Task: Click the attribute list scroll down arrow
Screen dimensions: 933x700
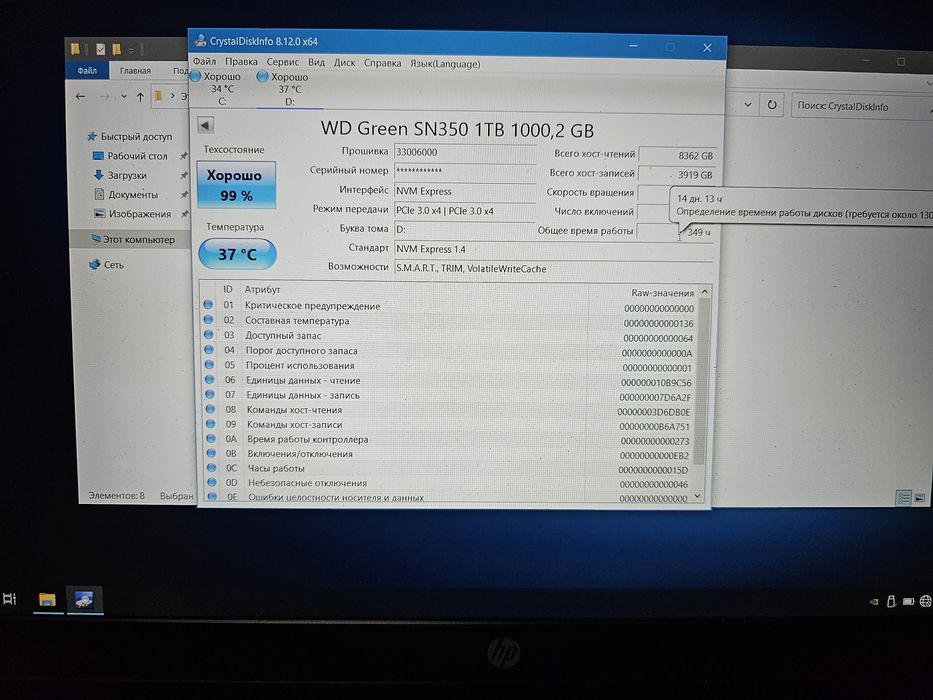Action: [698, 496]
